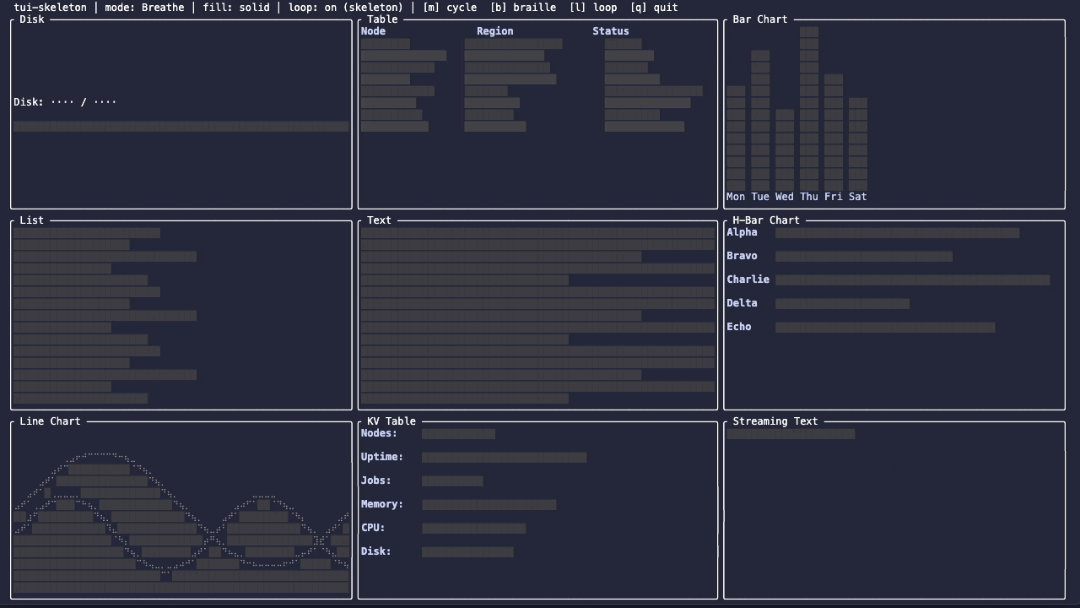The height and width of the screenshot is (608, 1080).
Task: Click the Echo row label
Action: click(x=739, y=327)
